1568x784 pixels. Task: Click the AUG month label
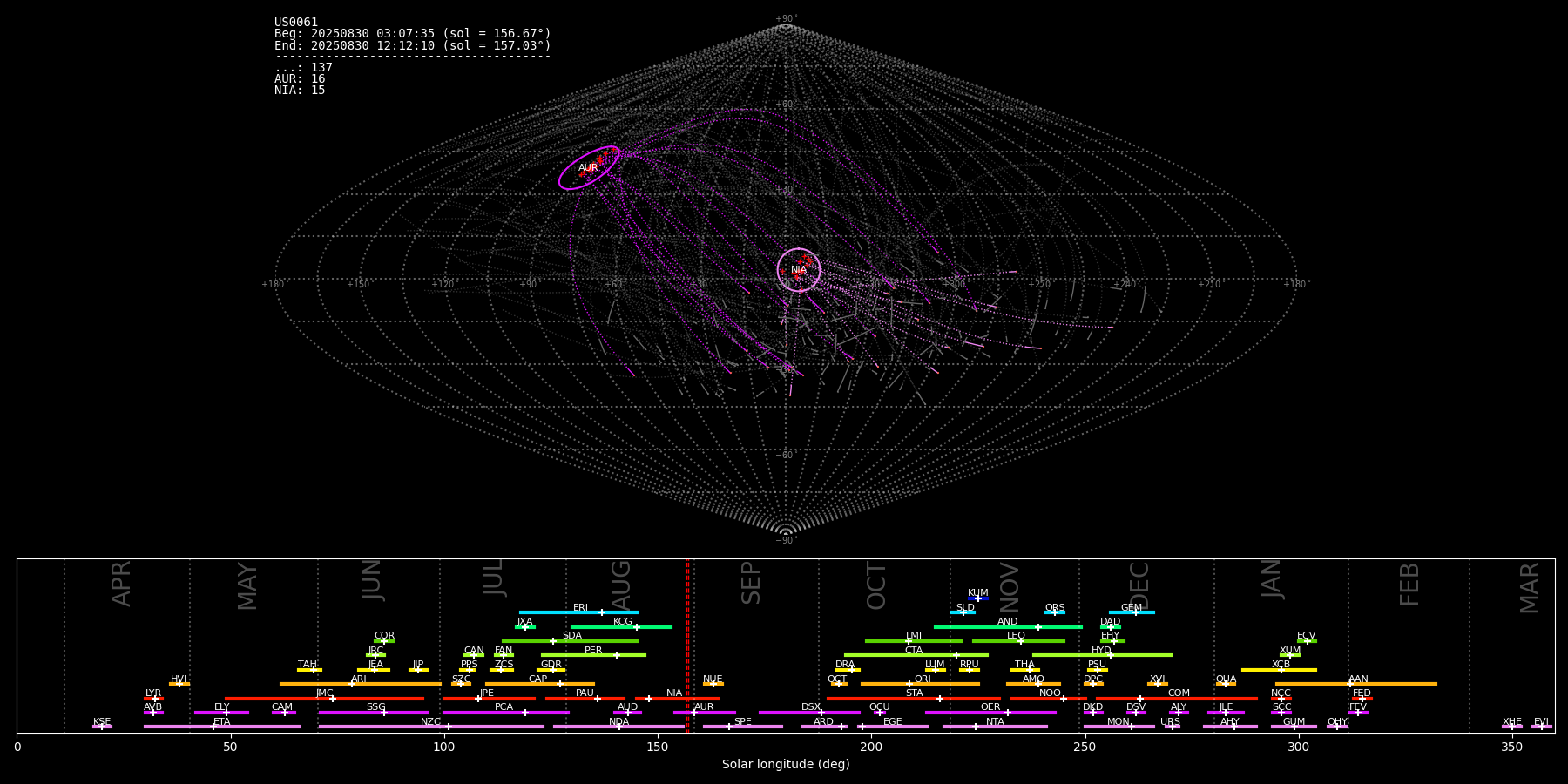tap(621, 584)
